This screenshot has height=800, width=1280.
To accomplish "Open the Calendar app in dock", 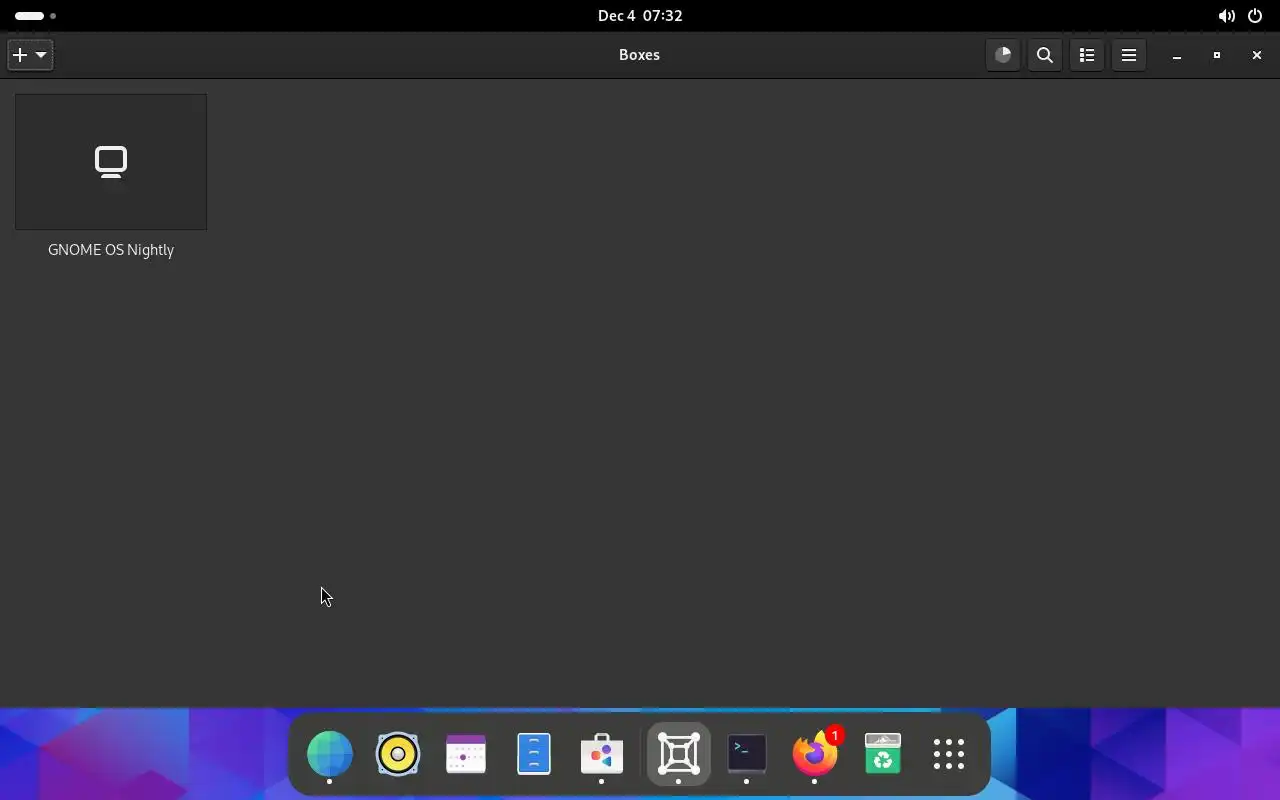I will point(466,754).
